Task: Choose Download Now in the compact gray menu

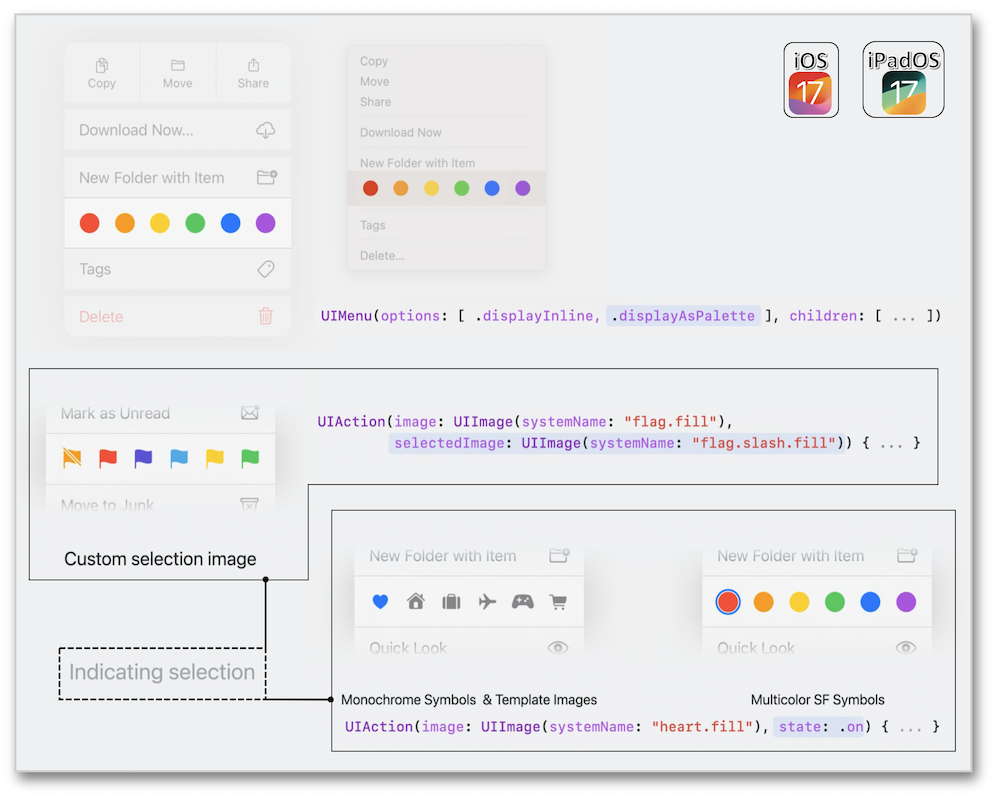Action: tap(401, 133)
